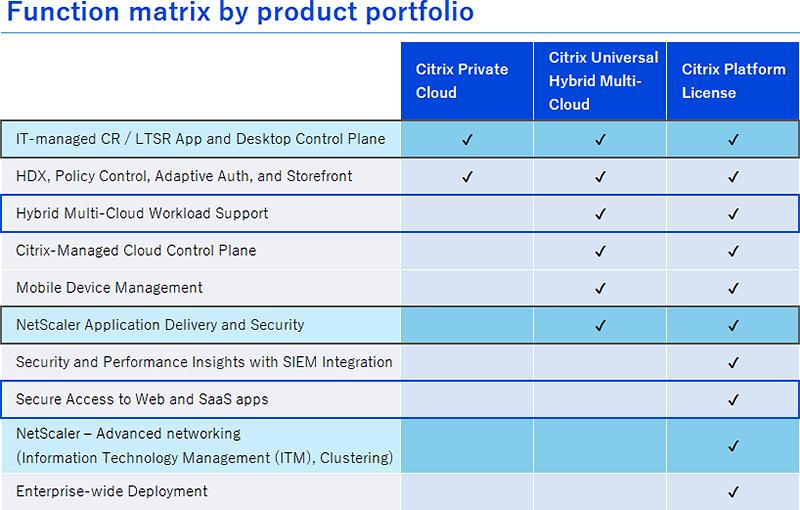This screenshot has height=510, width=800.
Task: Click Platform License checkmark in IT-managed CR row
Action: 734,139
